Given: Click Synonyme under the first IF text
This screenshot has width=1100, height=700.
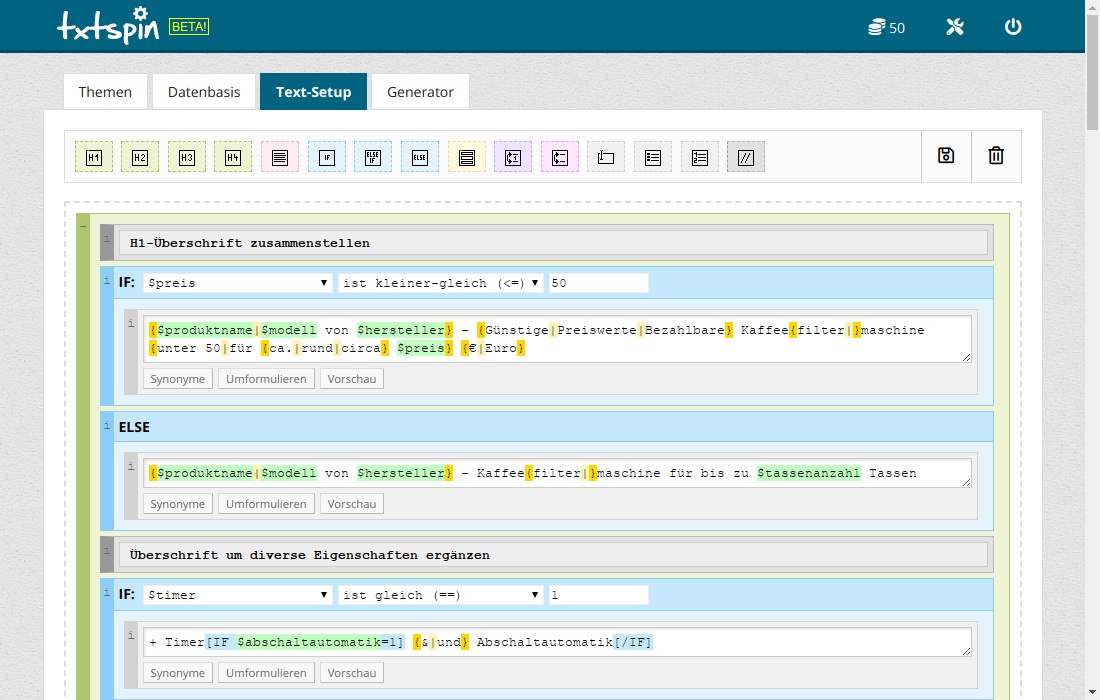Looking at the screenshot, I should tap(178, 379).
